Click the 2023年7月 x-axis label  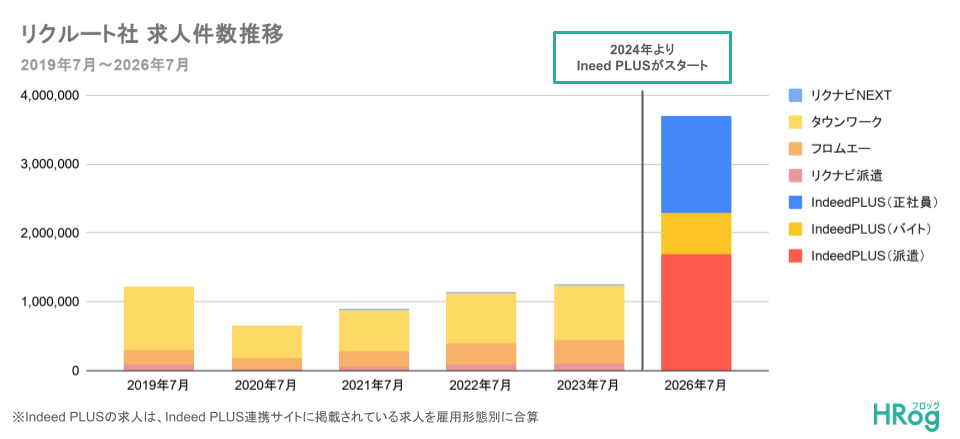point(588,386)
